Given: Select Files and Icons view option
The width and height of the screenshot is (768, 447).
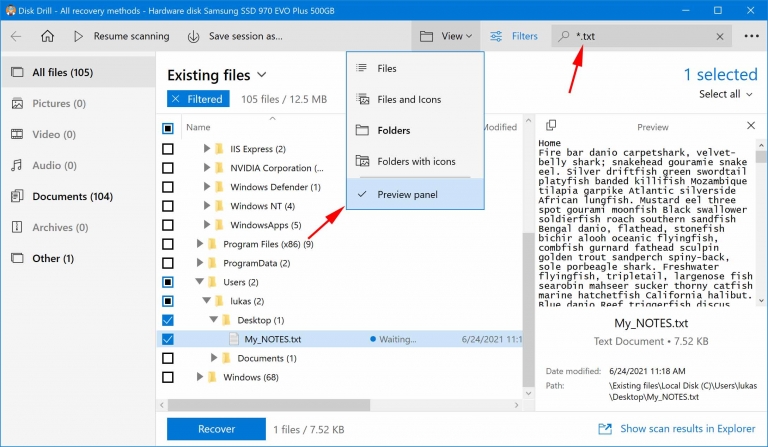Looking at the screenshot, I should point(408,99).
